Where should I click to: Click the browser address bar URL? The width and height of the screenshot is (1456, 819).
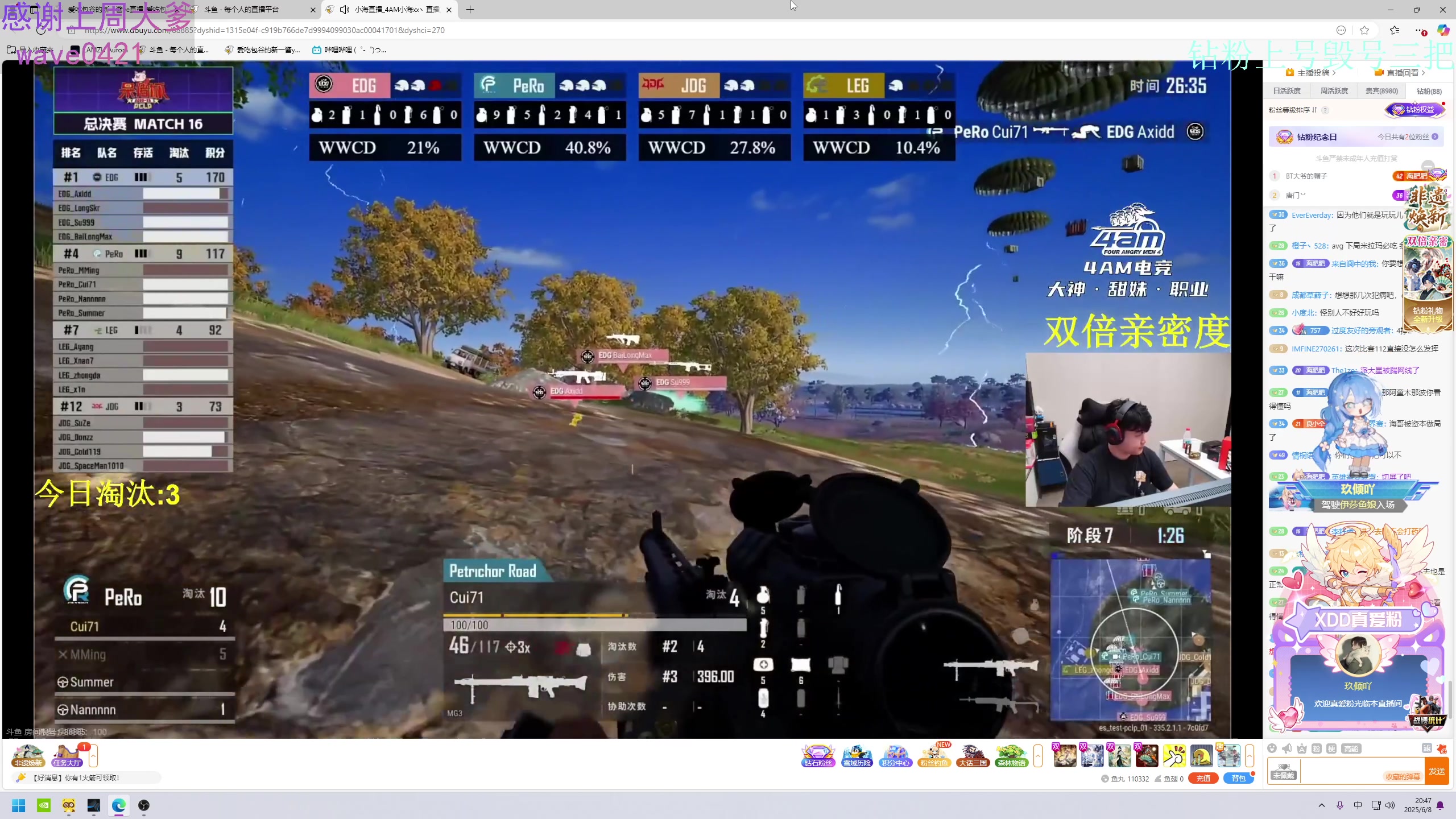pyautogui.click(x=265, y=30)
